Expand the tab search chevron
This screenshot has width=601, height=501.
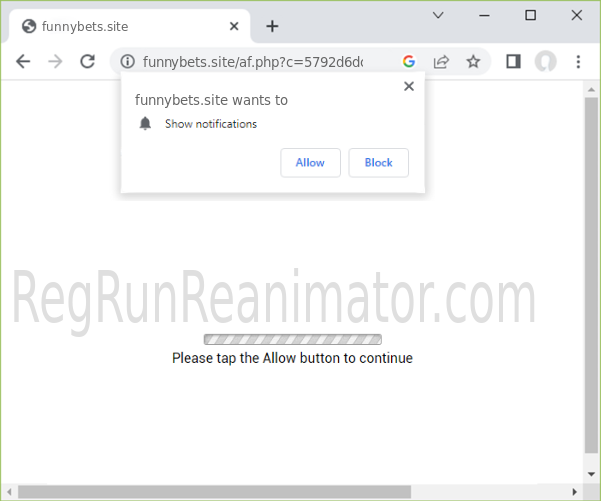coord(438,15)
